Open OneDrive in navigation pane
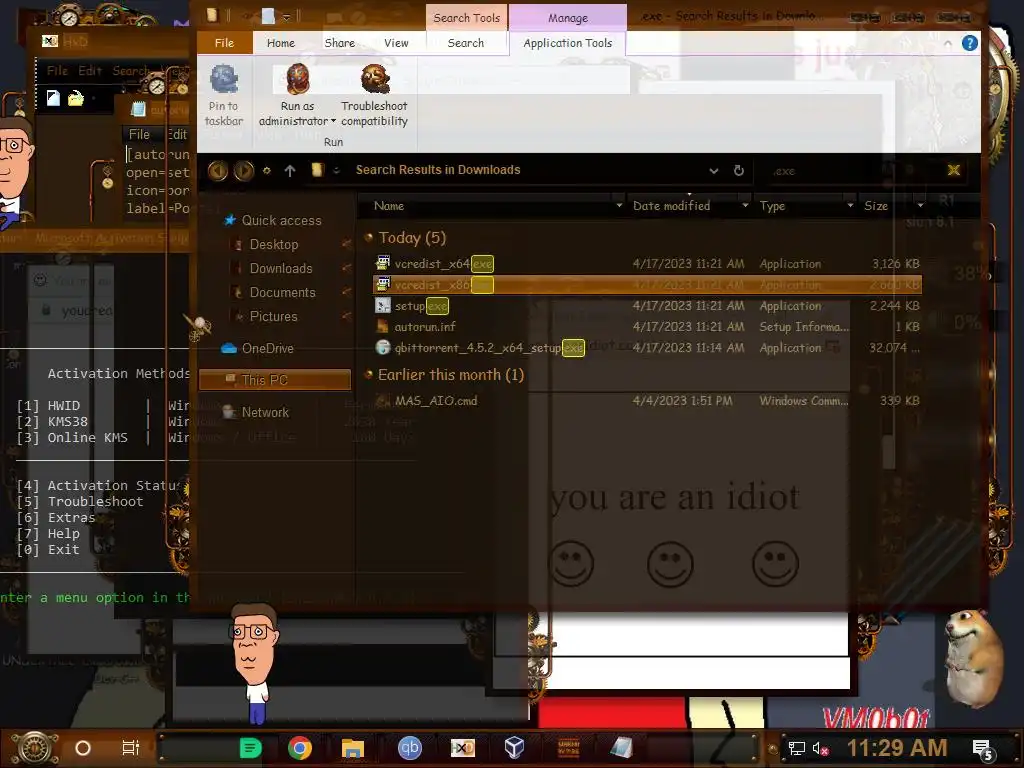 [x=267, y=348]
